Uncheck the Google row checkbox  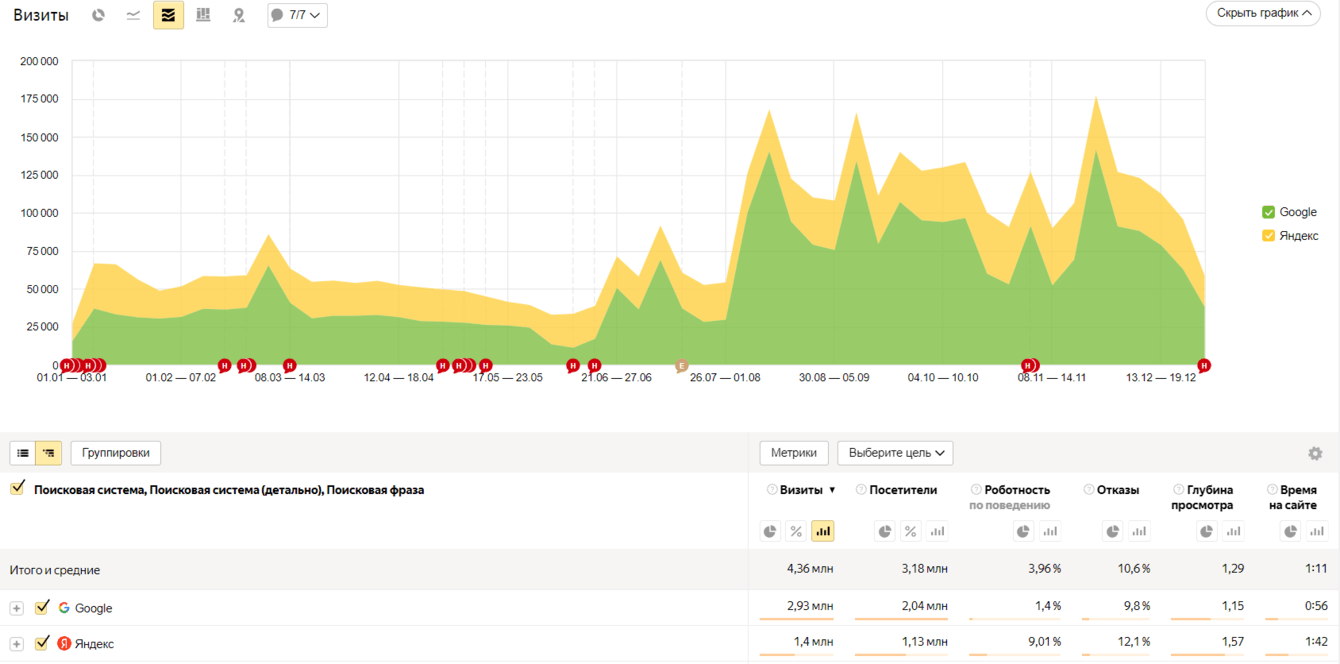click(x=42, y=607)
